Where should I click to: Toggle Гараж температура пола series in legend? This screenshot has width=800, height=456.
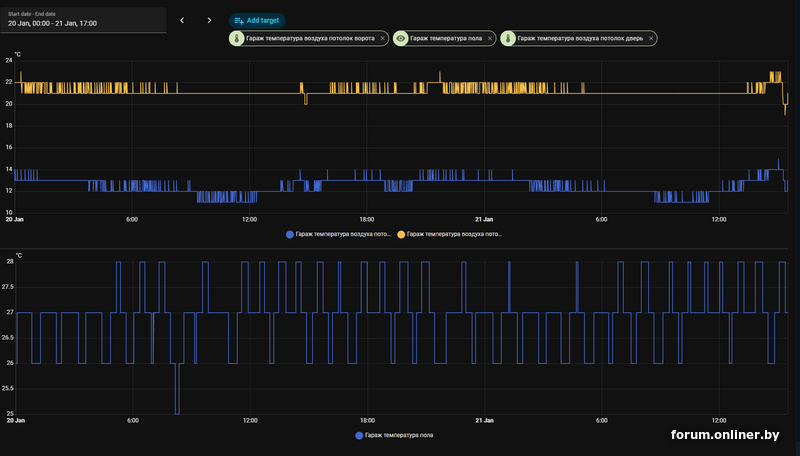coord(400,435)
